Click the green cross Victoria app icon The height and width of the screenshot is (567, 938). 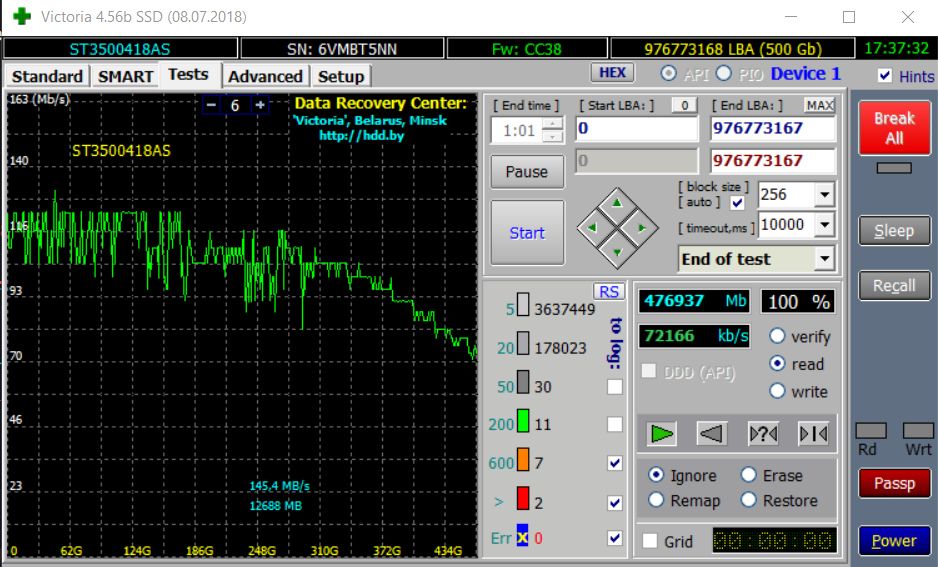coord(22,16)
